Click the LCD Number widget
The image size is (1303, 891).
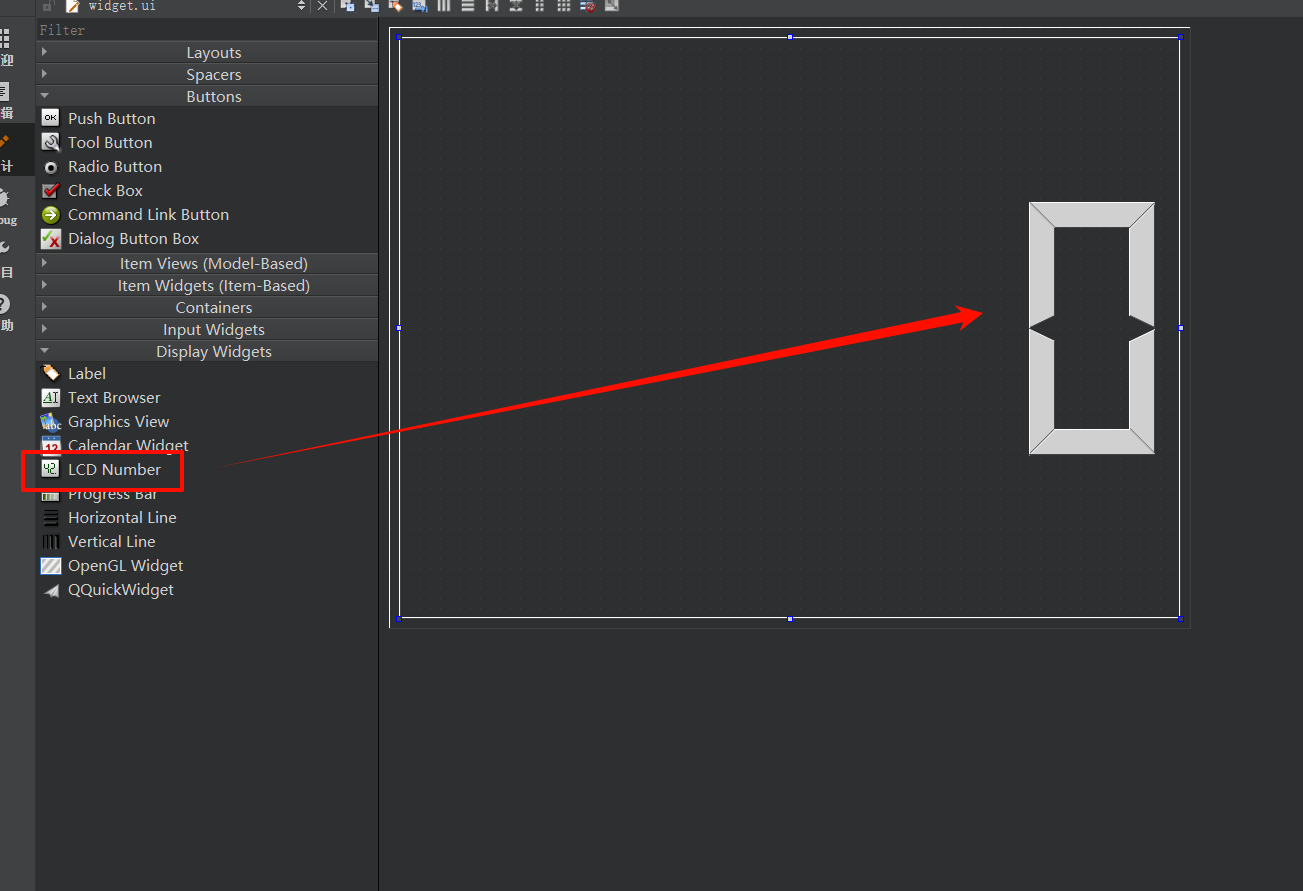(x=114, y=470)
